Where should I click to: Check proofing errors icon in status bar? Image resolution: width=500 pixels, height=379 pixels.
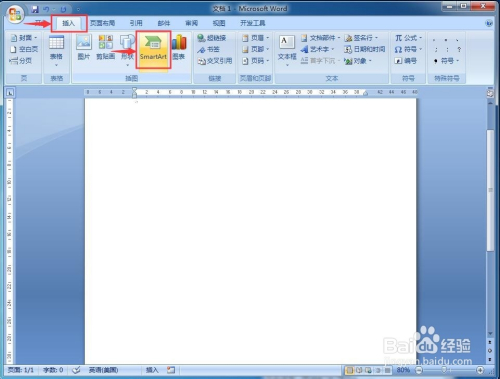[x=76, y=370]
